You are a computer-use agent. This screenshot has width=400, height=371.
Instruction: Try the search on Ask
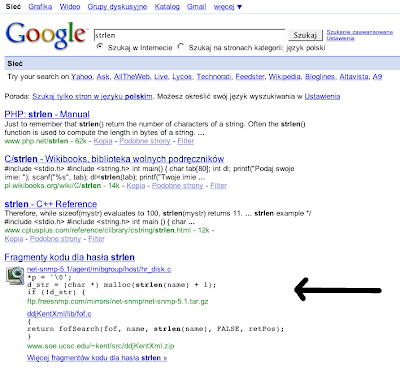pyautogui.click(x=103, y=77)
